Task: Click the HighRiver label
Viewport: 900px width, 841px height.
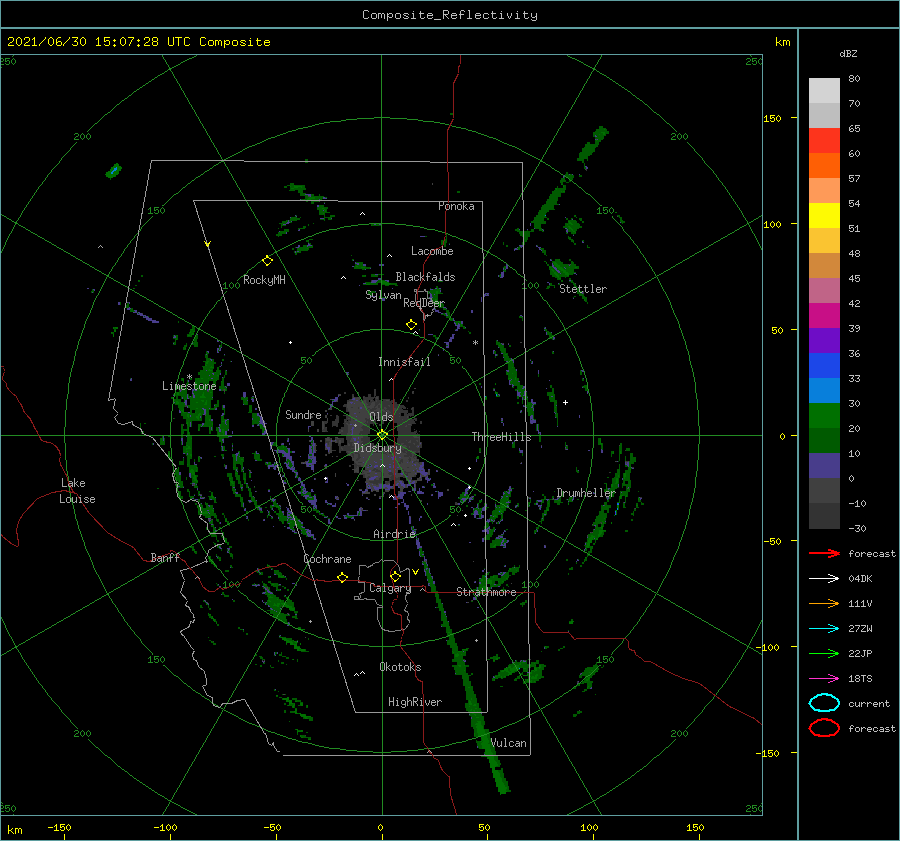Action: click(415, 702)
